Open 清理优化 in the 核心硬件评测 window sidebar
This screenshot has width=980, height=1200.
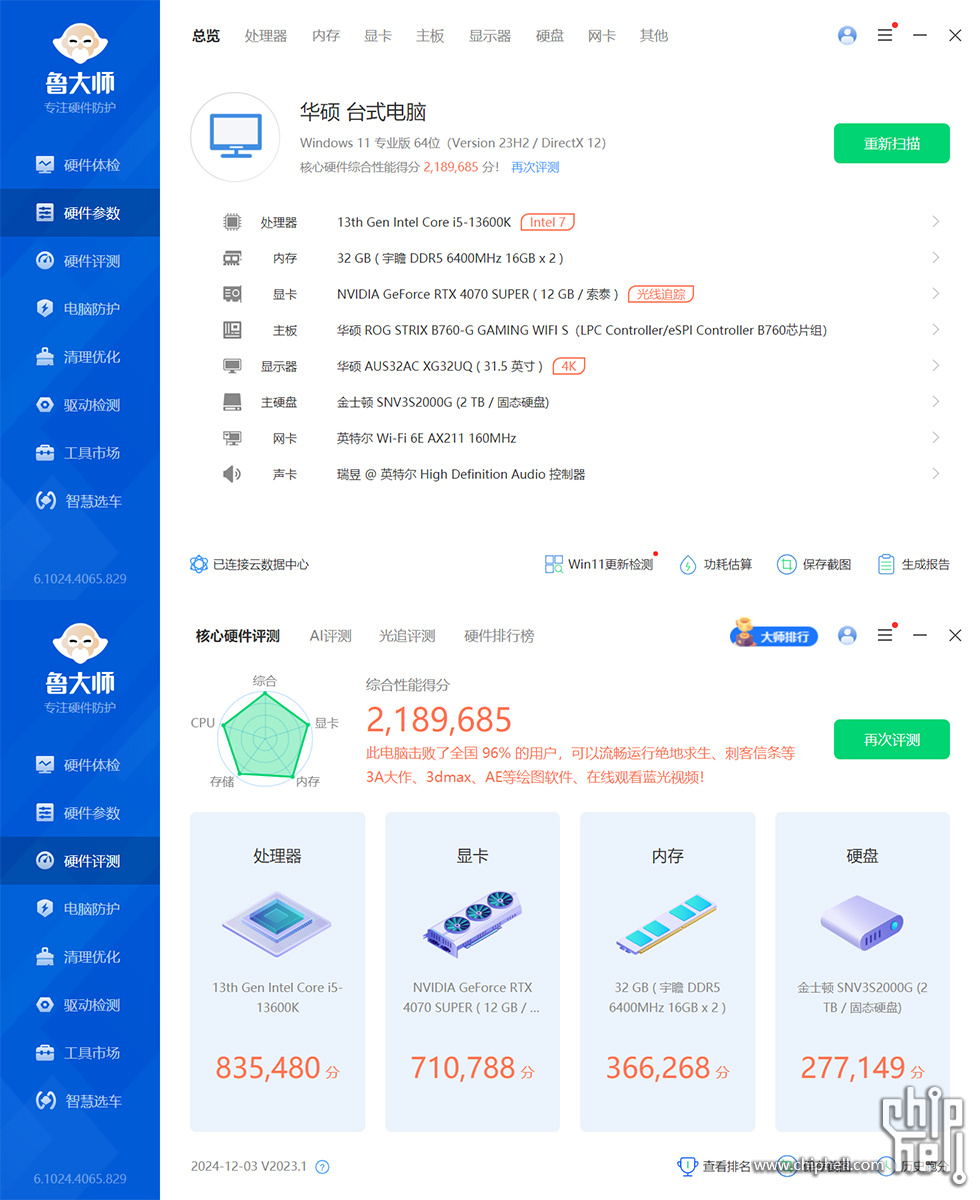80,957
